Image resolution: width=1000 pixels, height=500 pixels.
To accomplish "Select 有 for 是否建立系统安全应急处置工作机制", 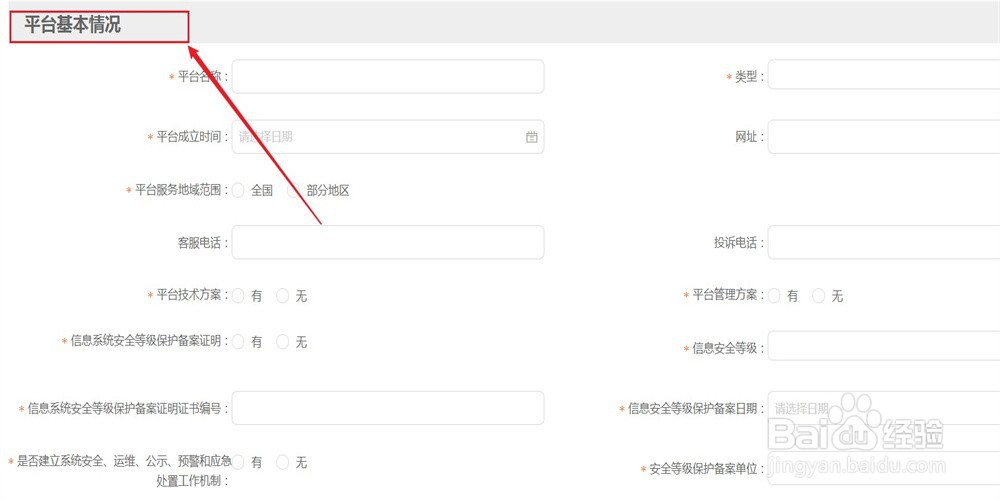I will coord(238,462).
